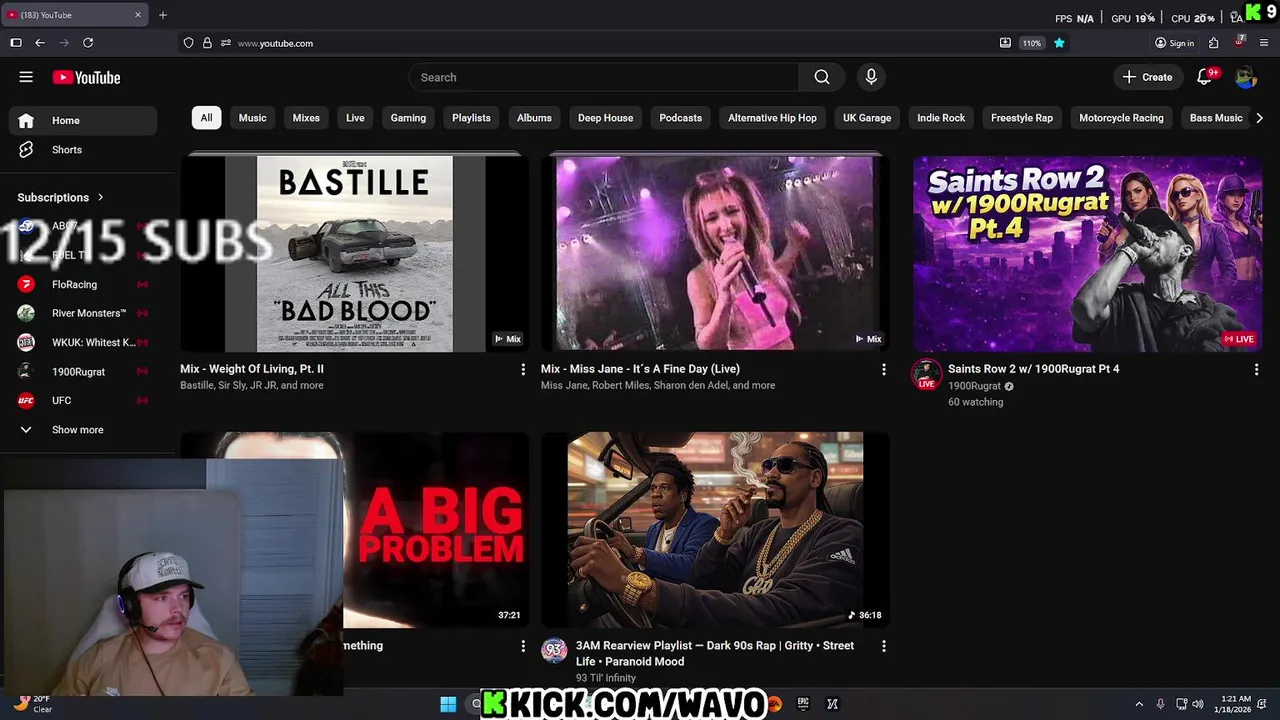Select the Motorcycle Racing filter chip

[x=1121, y=118]
